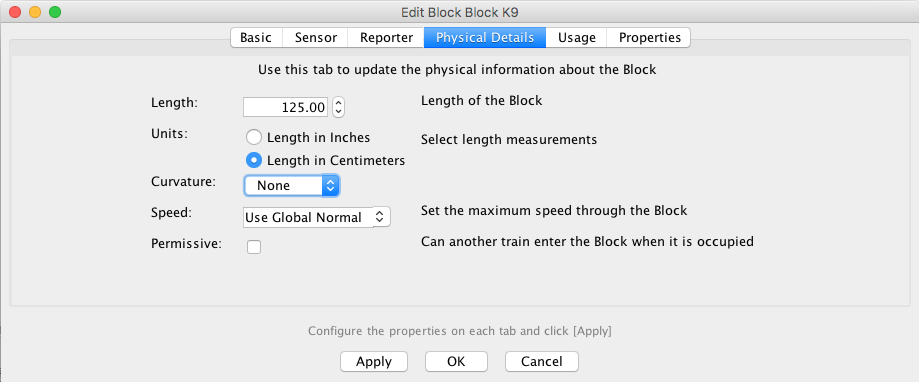The height and width of the screenshot is (382, 919).
Task: Switch to the Basic tab
Action: click(x=256, y=37)
